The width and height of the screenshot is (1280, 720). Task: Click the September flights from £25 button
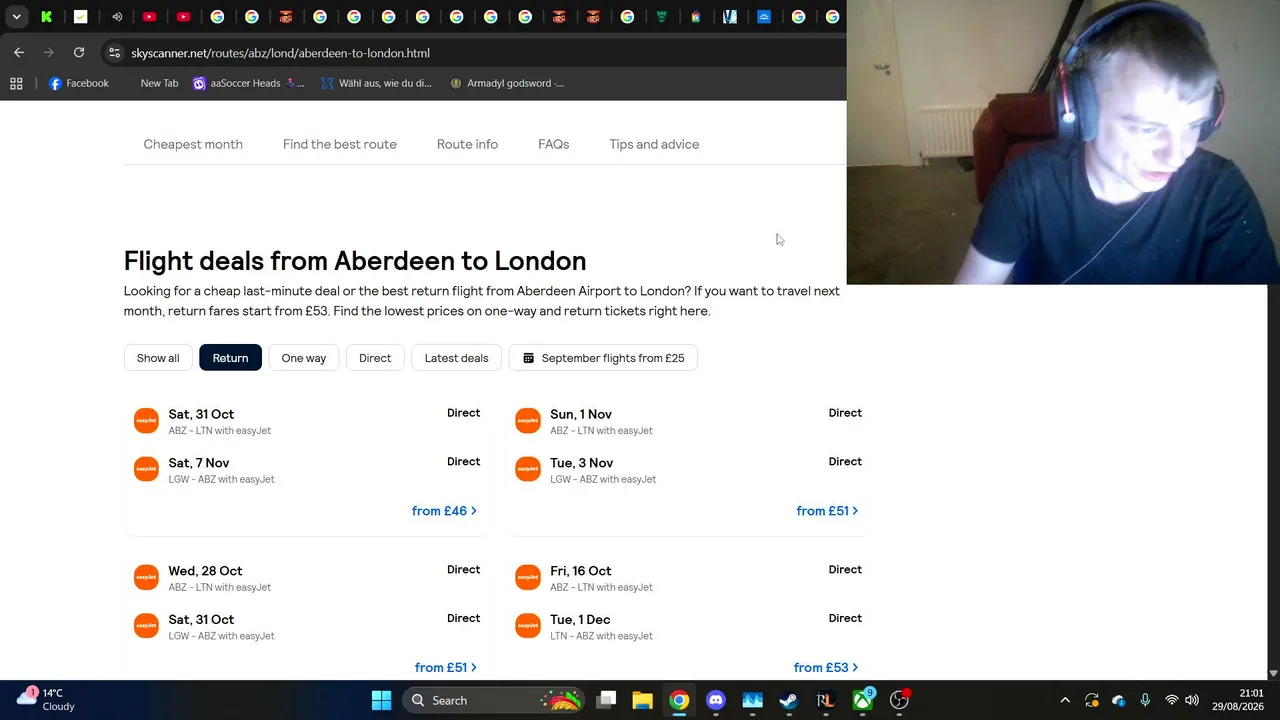[x=603, y=358]
